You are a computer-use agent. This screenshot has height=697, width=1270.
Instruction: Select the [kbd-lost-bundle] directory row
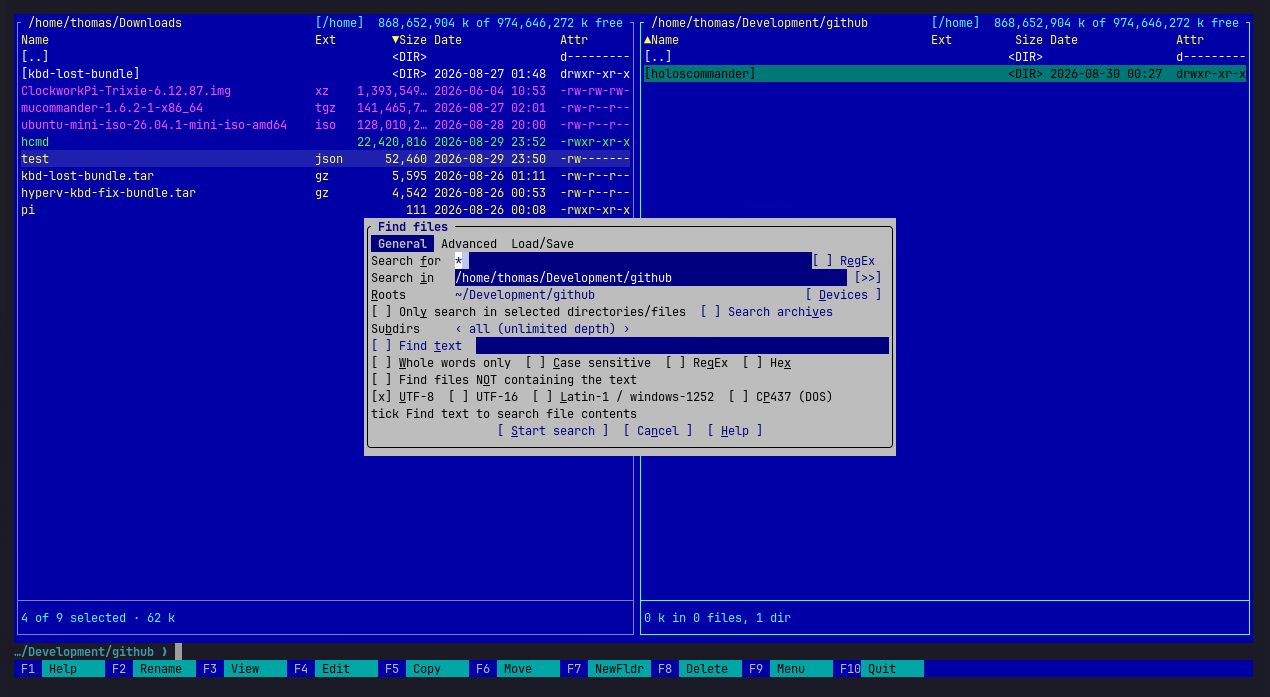(325, 74)
